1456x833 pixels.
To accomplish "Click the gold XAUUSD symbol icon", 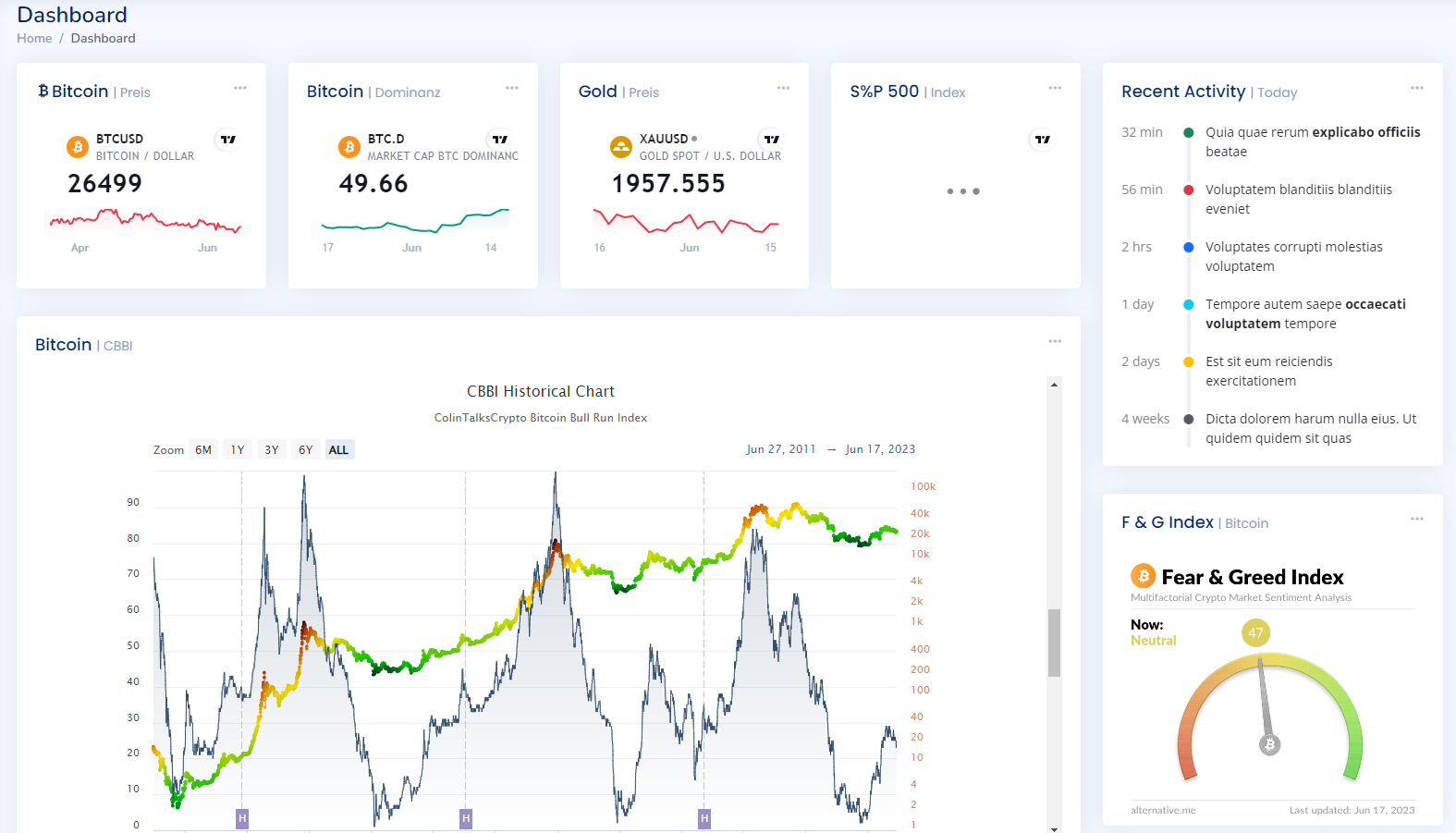I will [x=621, y=147].
